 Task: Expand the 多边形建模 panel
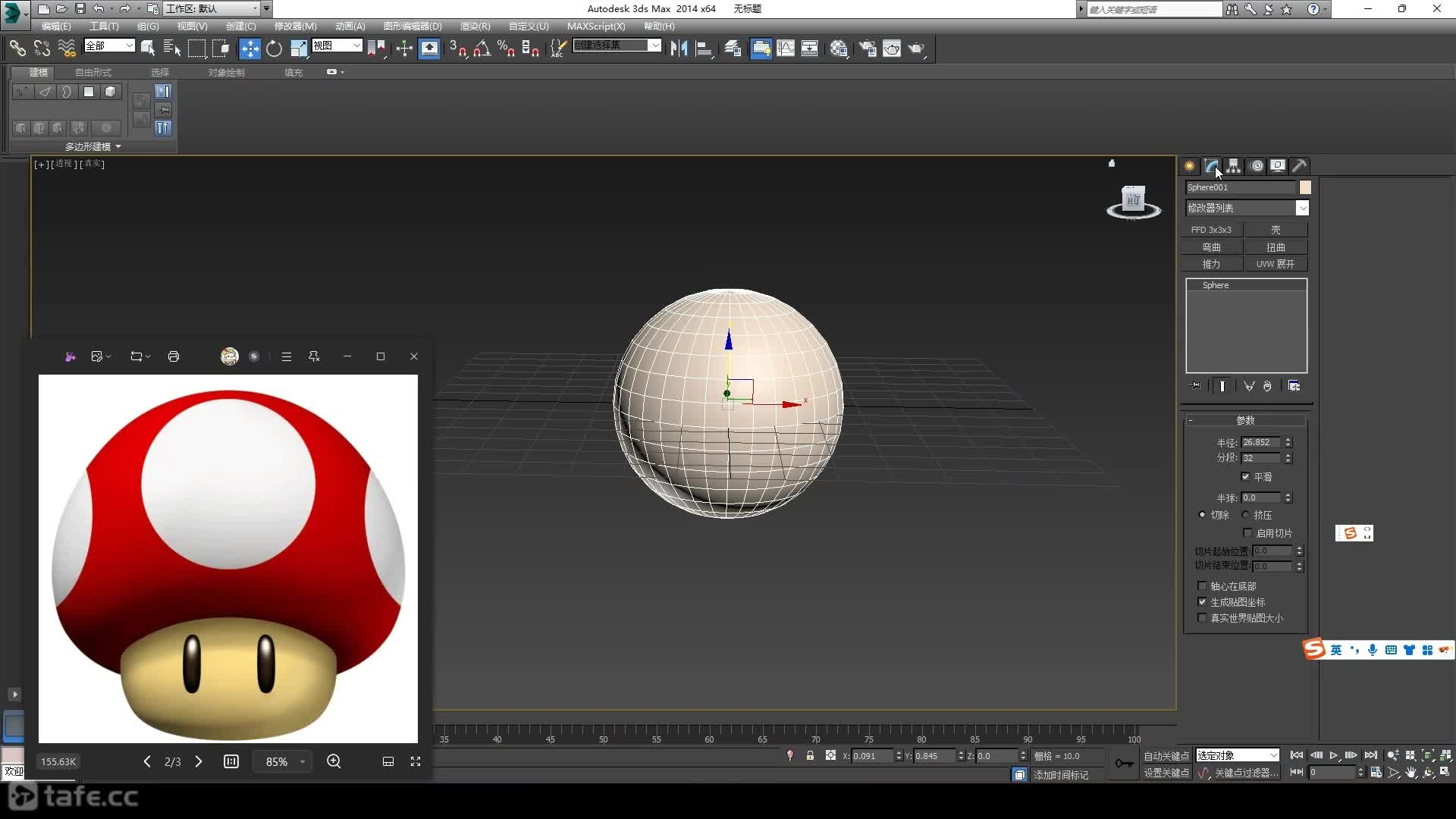(93, 146)
